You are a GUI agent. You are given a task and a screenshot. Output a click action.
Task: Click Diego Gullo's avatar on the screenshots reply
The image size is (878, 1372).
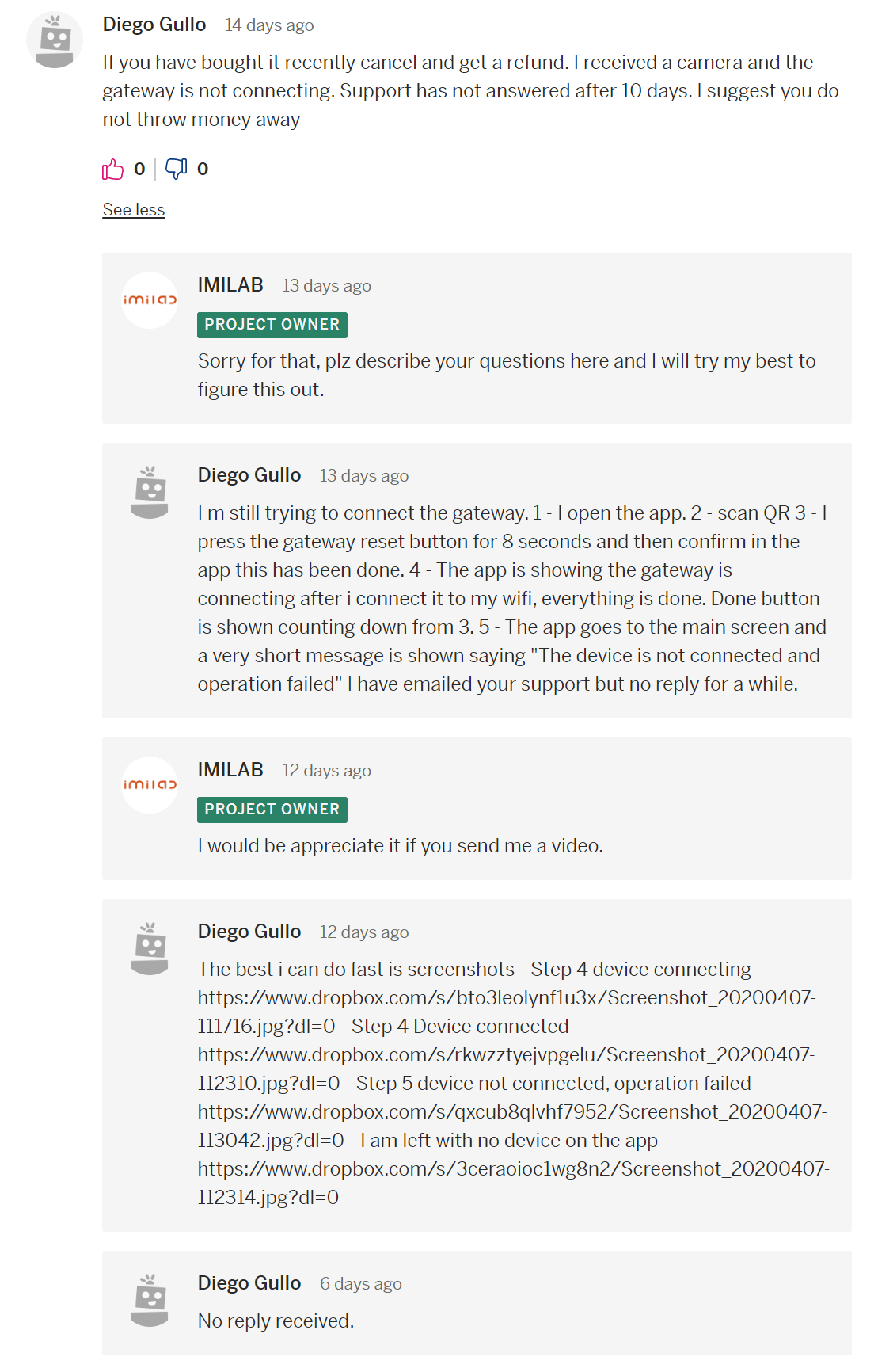(x=150, y=948)
